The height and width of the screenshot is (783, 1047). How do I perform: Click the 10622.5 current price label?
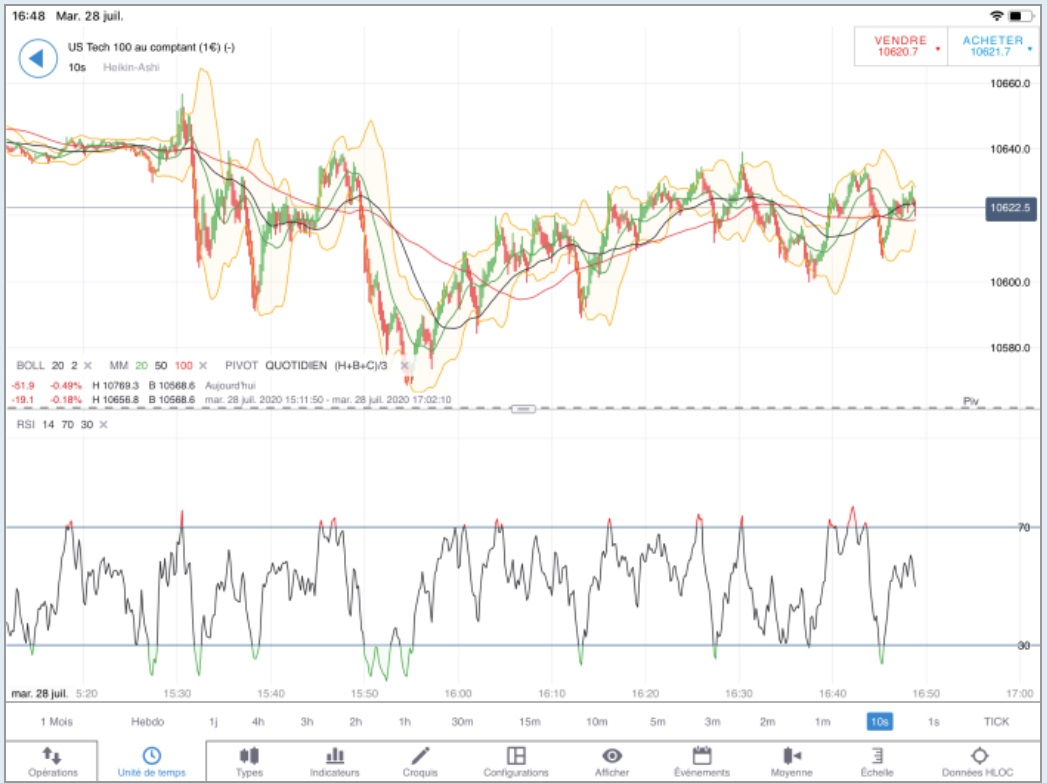pos(1010,208)
